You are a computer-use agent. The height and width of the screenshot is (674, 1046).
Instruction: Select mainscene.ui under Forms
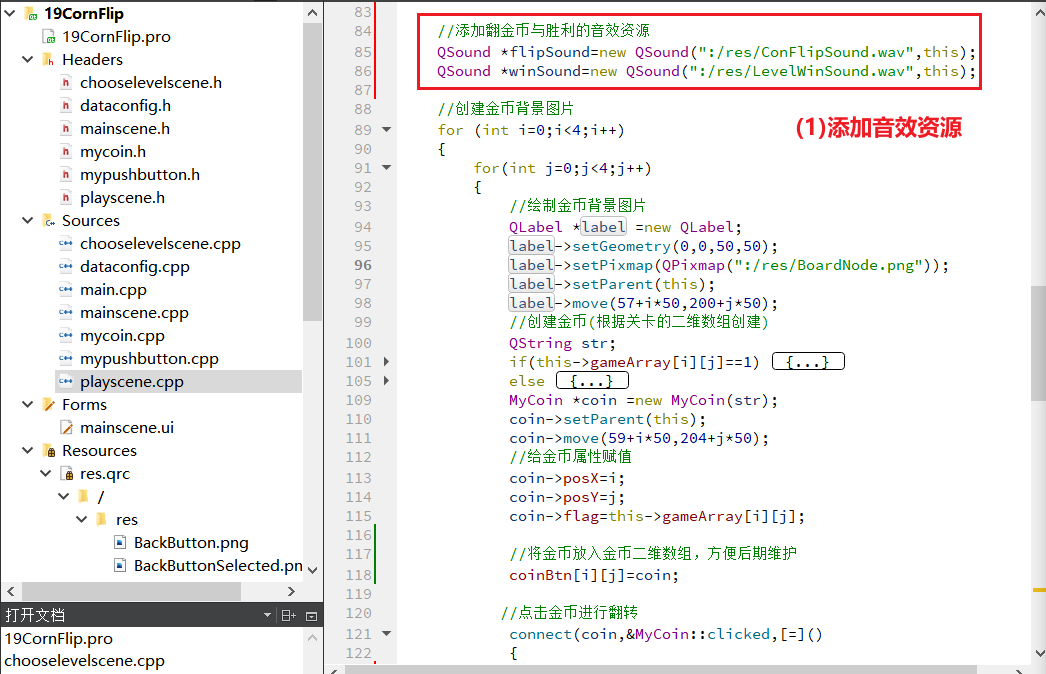click(127, 427)
